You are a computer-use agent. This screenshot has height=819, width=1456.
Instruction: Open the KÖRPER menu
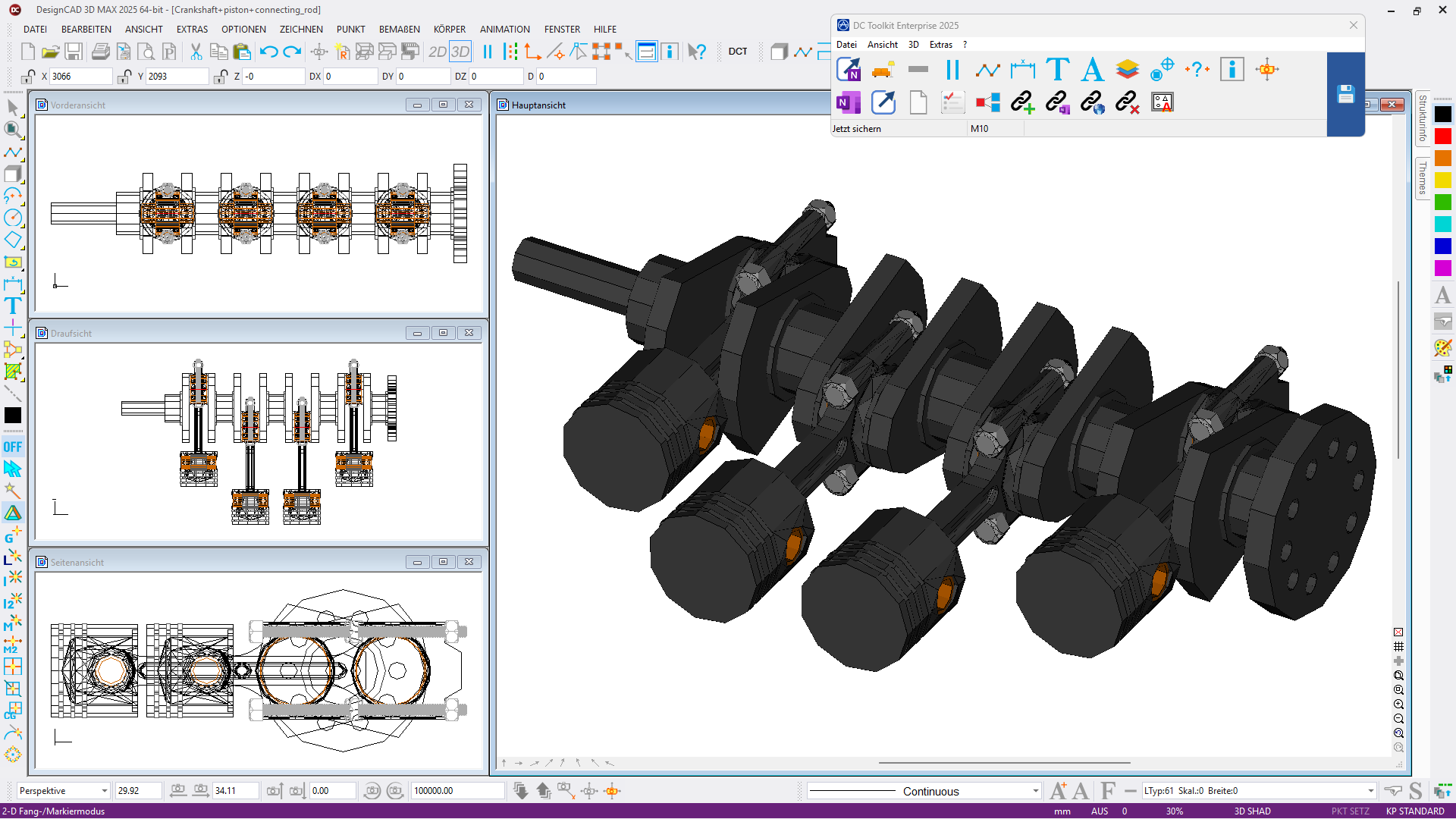449,29
